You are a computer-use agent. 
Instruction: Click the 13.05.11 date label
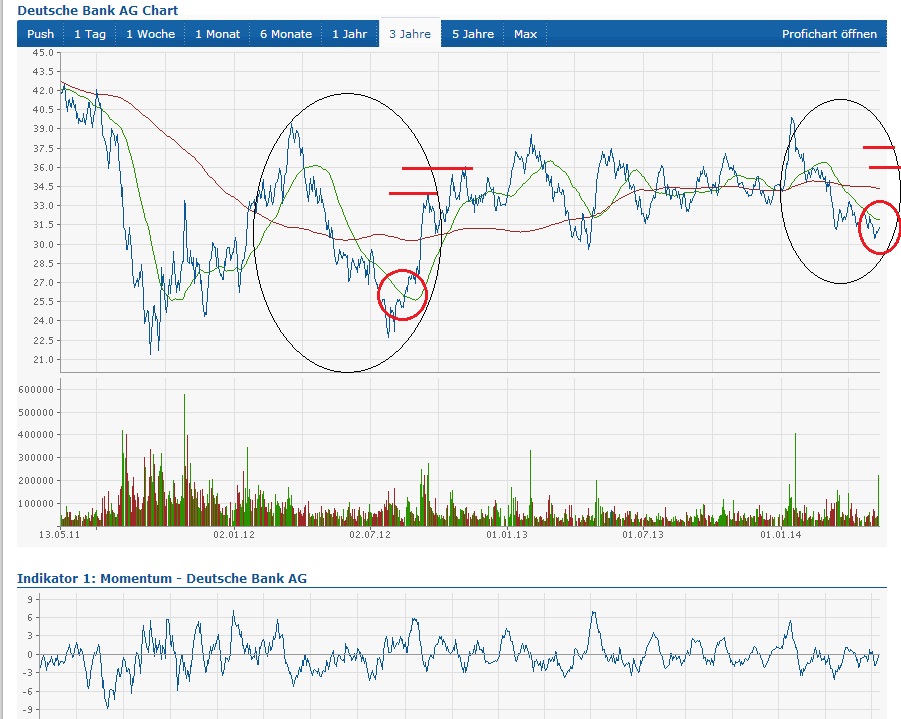[60, 535]
